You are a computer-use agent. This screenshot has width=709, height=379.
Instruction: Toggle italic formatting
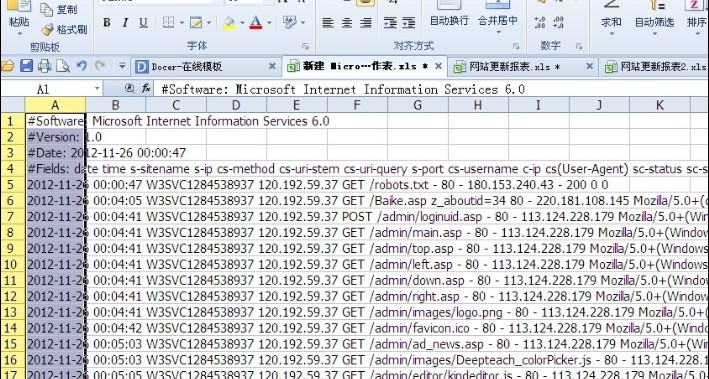125,23
